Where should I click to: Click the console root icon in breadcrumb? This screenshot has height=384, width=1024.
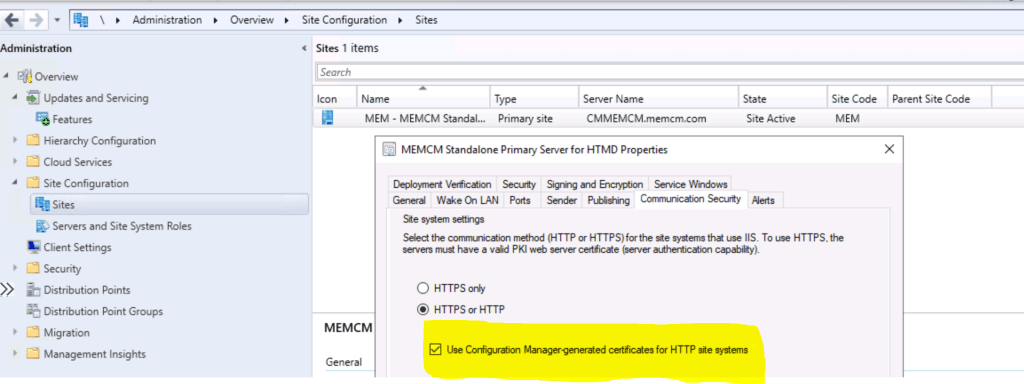click(x=81, y=20)
